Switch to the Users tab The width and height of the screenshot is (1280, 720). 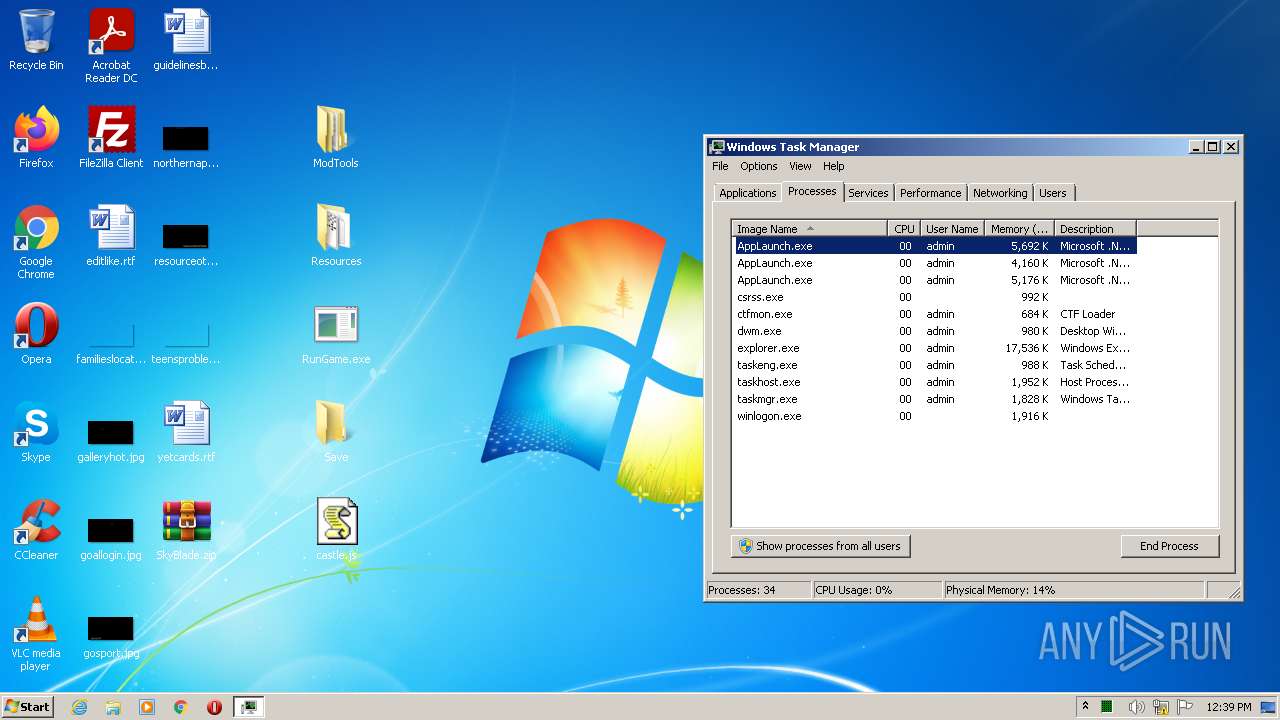[1053, 193]
